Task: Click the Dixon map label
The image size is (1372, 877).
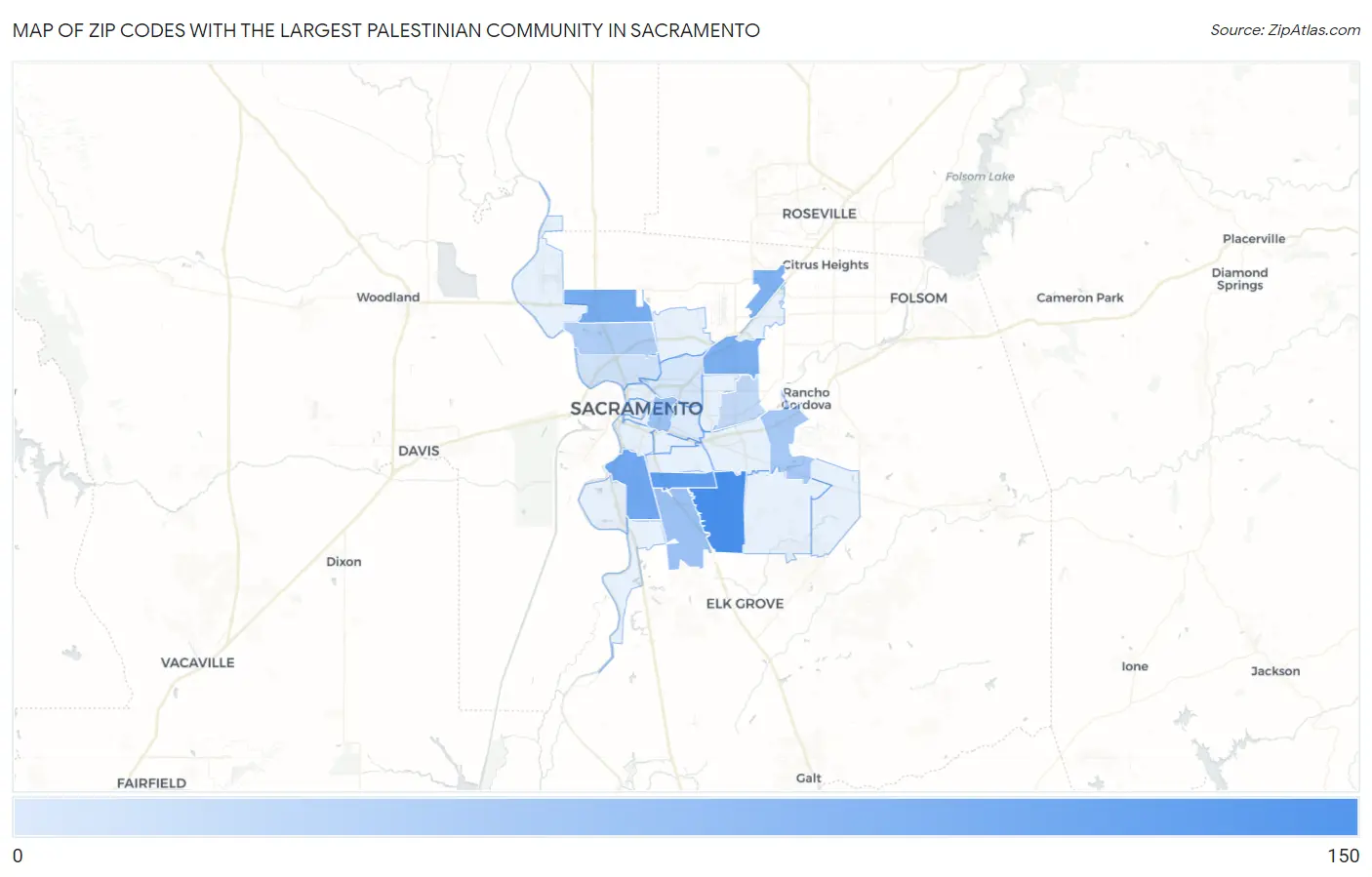Action: (343, 562)
